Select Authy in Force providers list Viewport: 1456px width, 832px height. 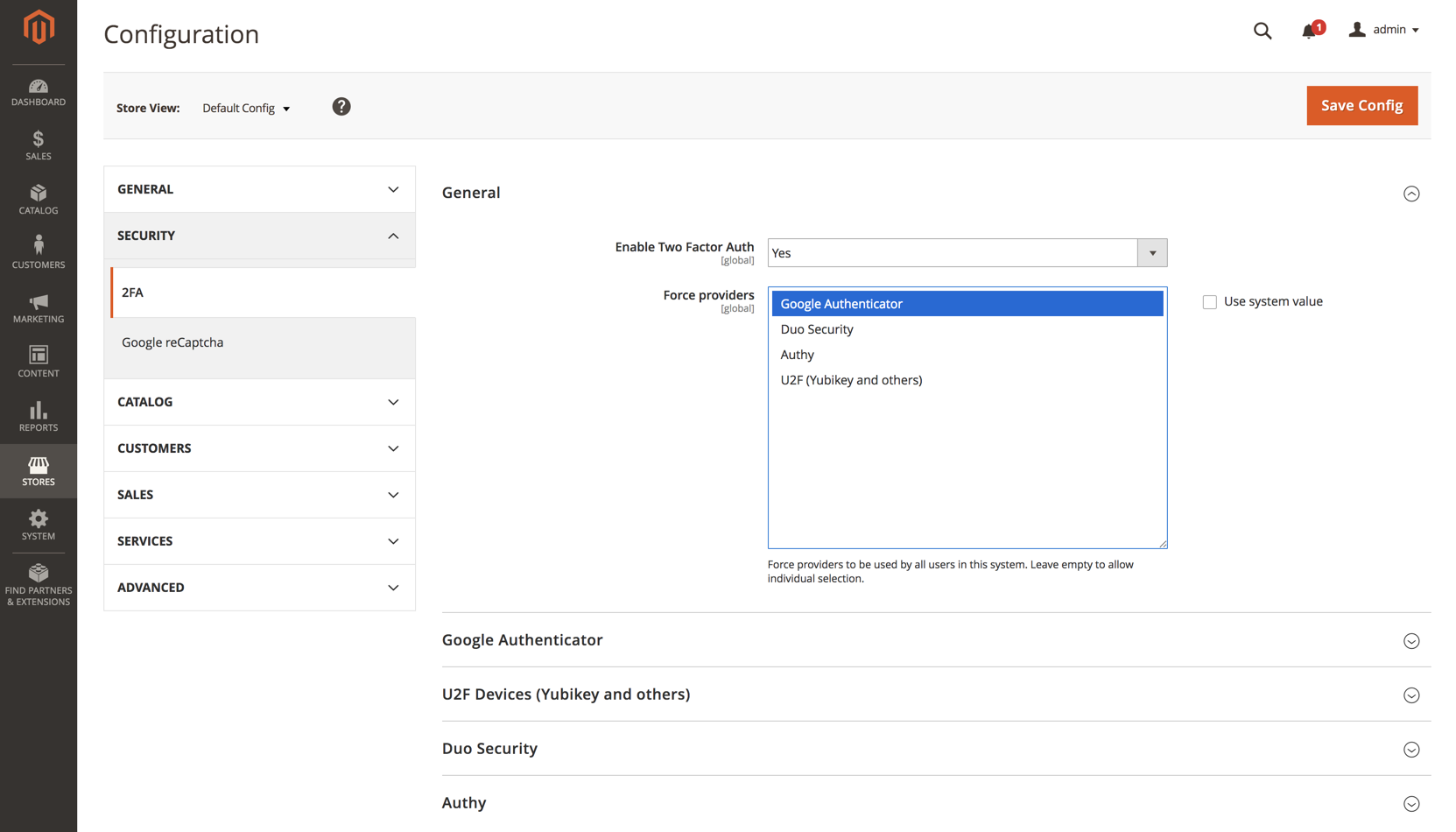(x=967, y=355)
